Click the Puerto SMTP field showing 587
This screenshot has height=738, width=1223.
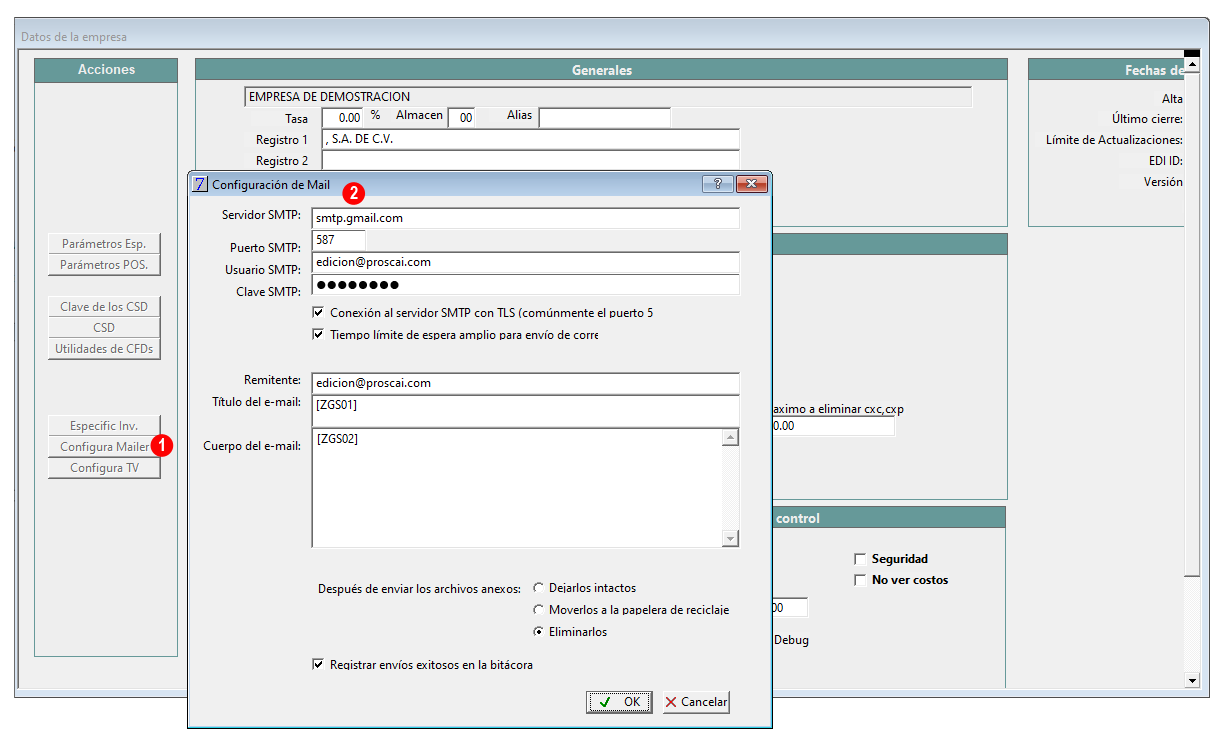pos(339,240)
